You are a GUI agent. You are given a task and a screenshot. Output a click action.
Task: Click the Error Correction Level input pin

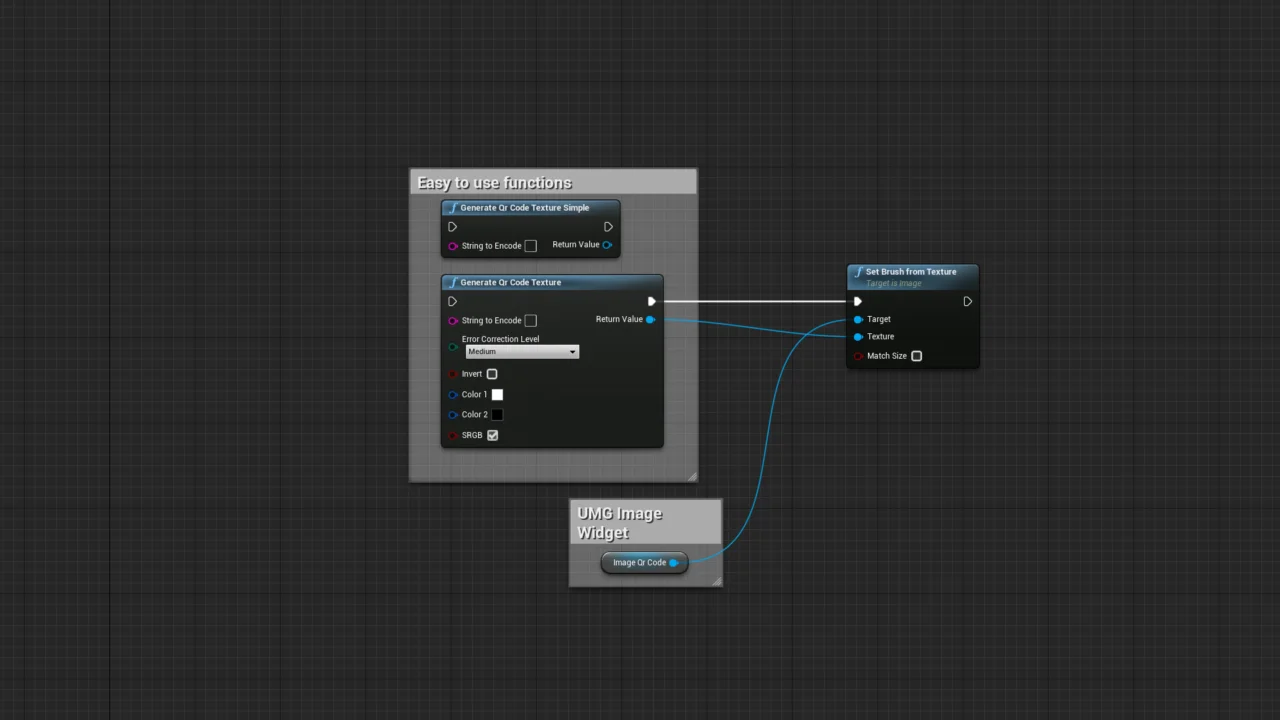click(453, 347)
